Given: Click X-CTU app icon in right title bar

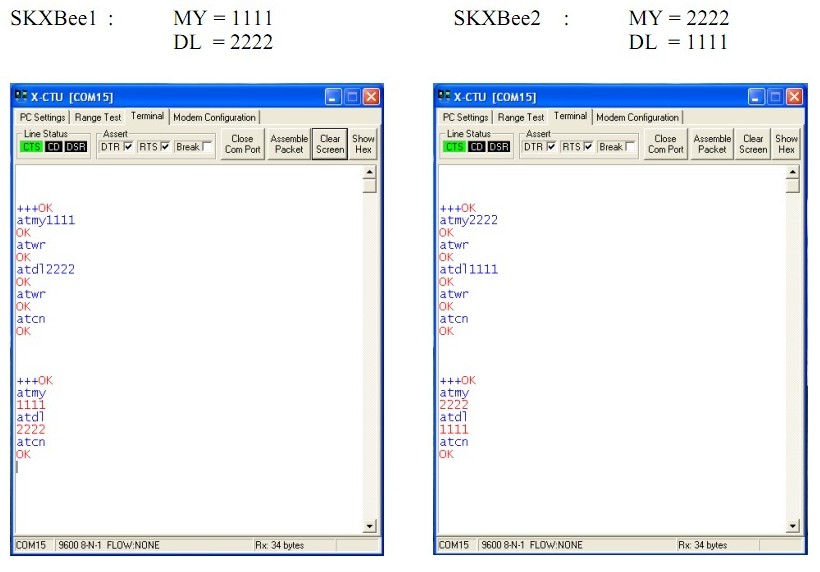Looking at the screenshot, I should tap(444, 96).
